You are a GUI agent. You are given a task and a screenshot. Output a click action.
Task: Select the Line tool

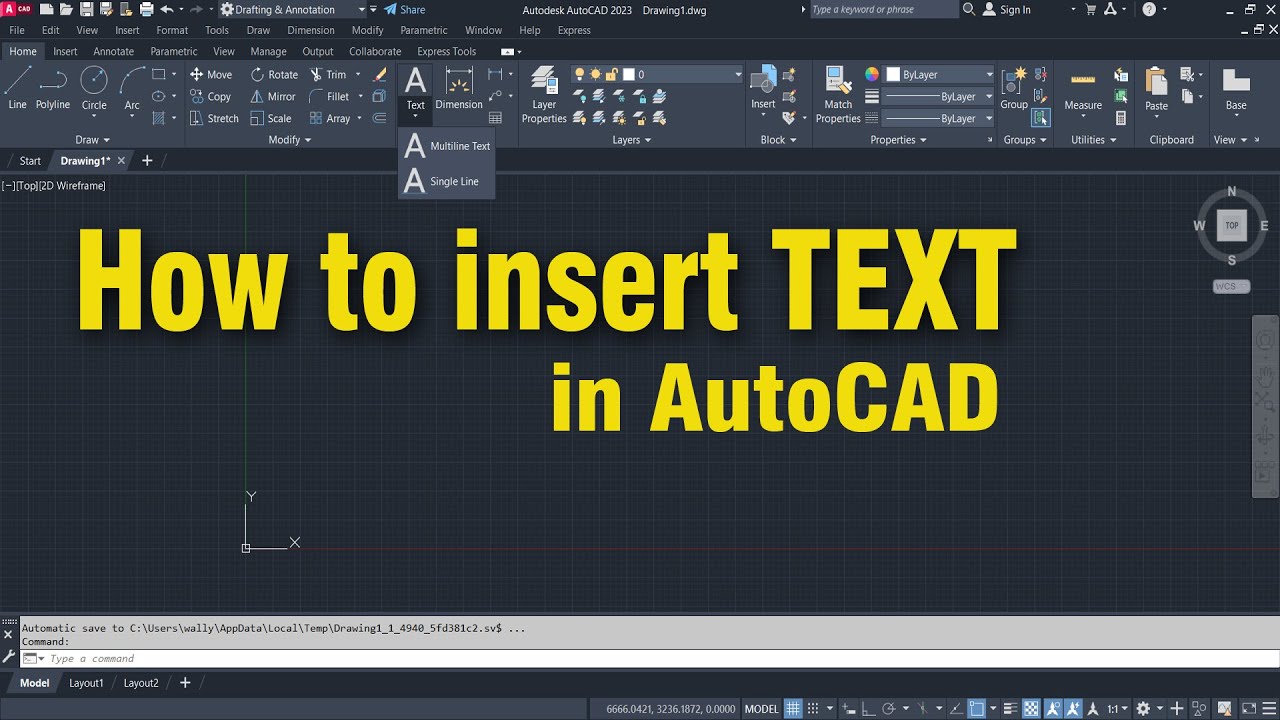[x=17, y=88]
